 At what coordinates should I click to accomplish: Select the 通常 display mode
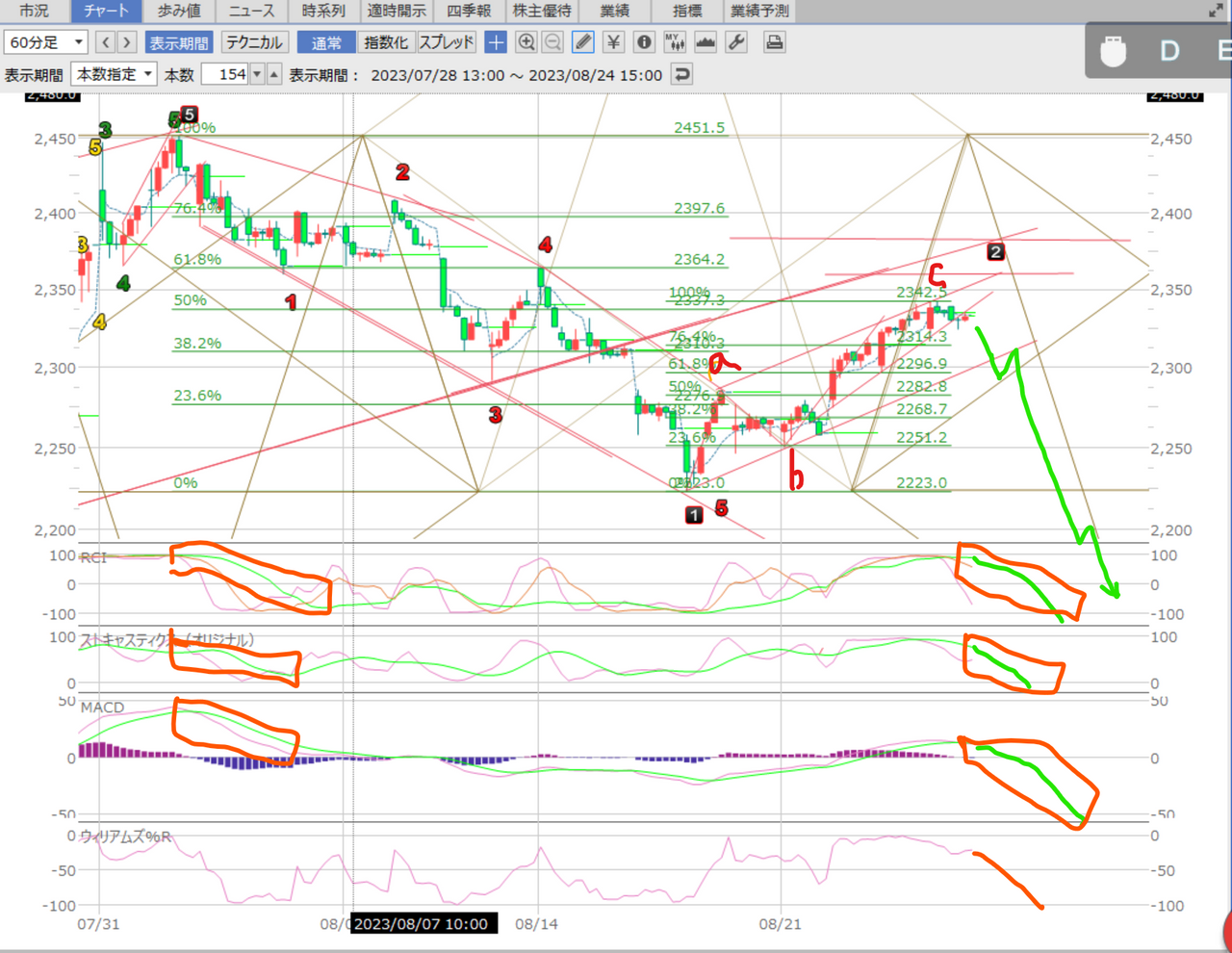coord(326,42)
